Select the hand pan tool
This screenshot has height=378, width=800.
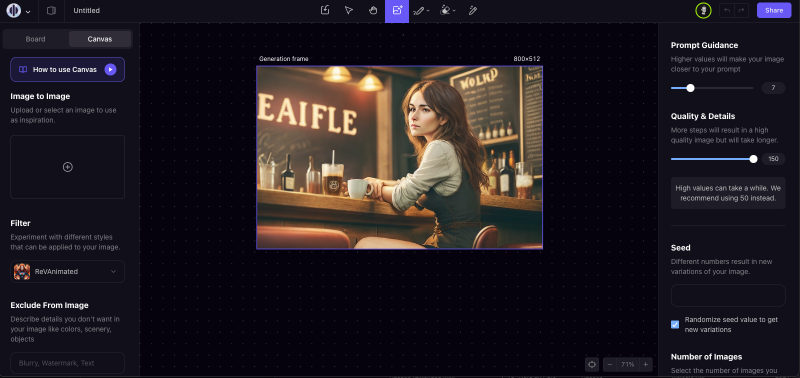373,11
